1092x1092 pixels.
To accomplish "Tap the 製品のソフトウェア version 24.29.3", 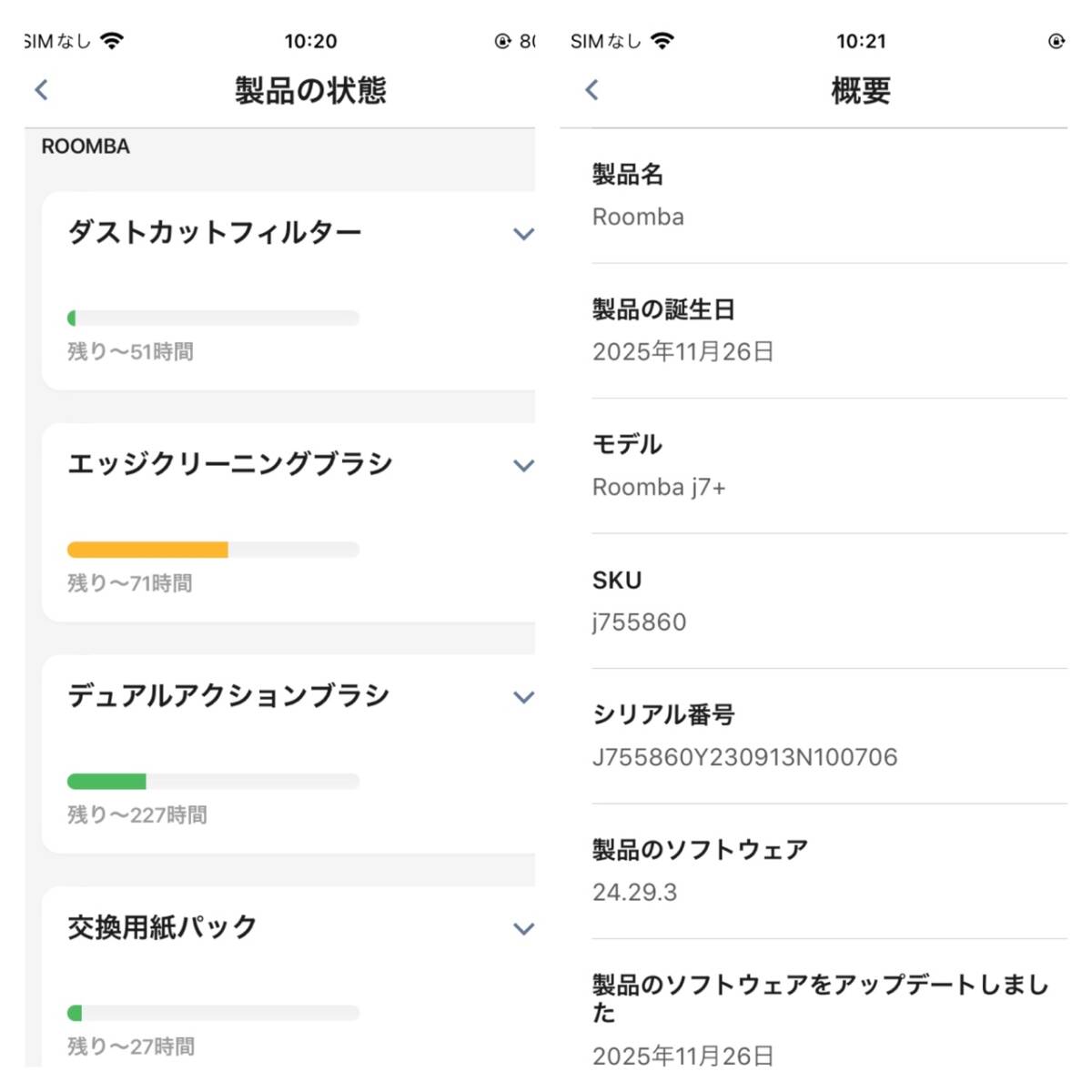I will tap(634, 892).
